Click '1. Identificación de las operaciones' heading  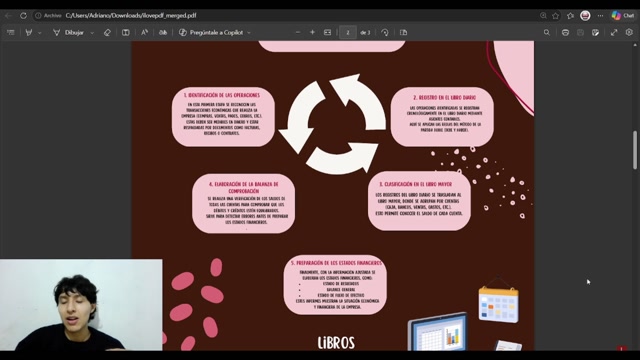click(222, 95)
